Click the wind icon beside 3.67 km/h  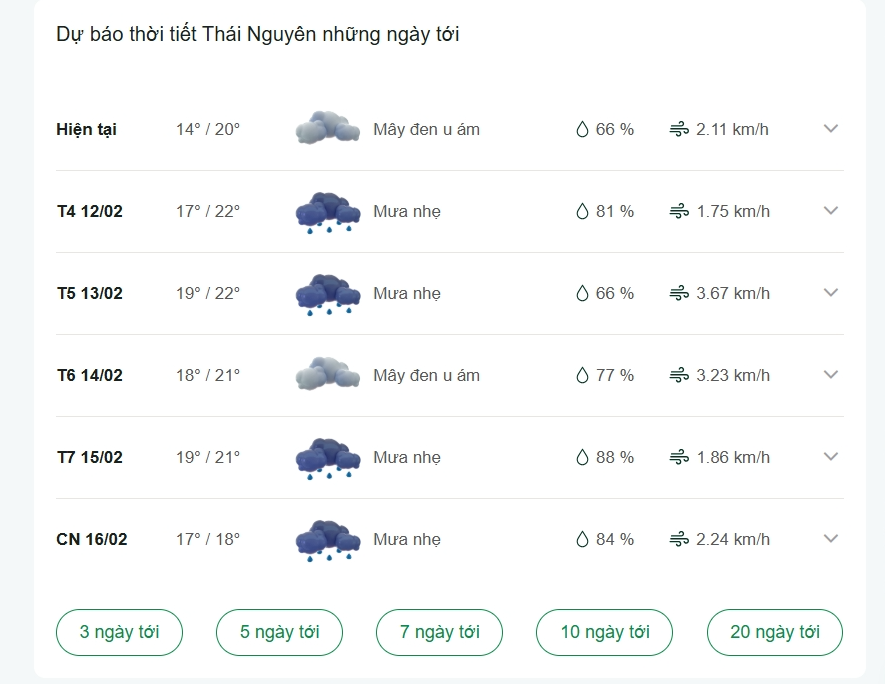pos(679,293)
